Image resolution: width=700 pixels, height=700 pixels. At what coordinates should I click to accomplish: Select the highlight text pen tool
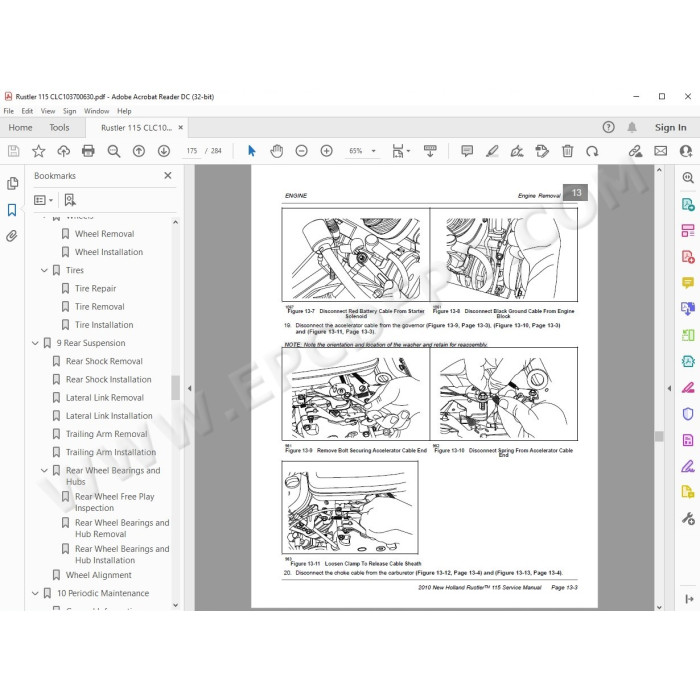pos(492,151)
